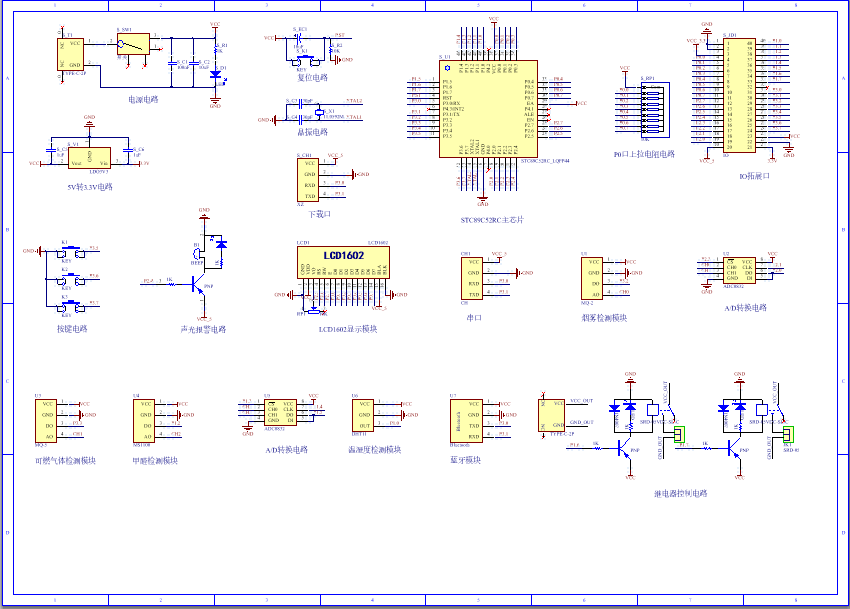Select the T1 TYPE-C power connector
850x609 pixels.
point(71,54)
